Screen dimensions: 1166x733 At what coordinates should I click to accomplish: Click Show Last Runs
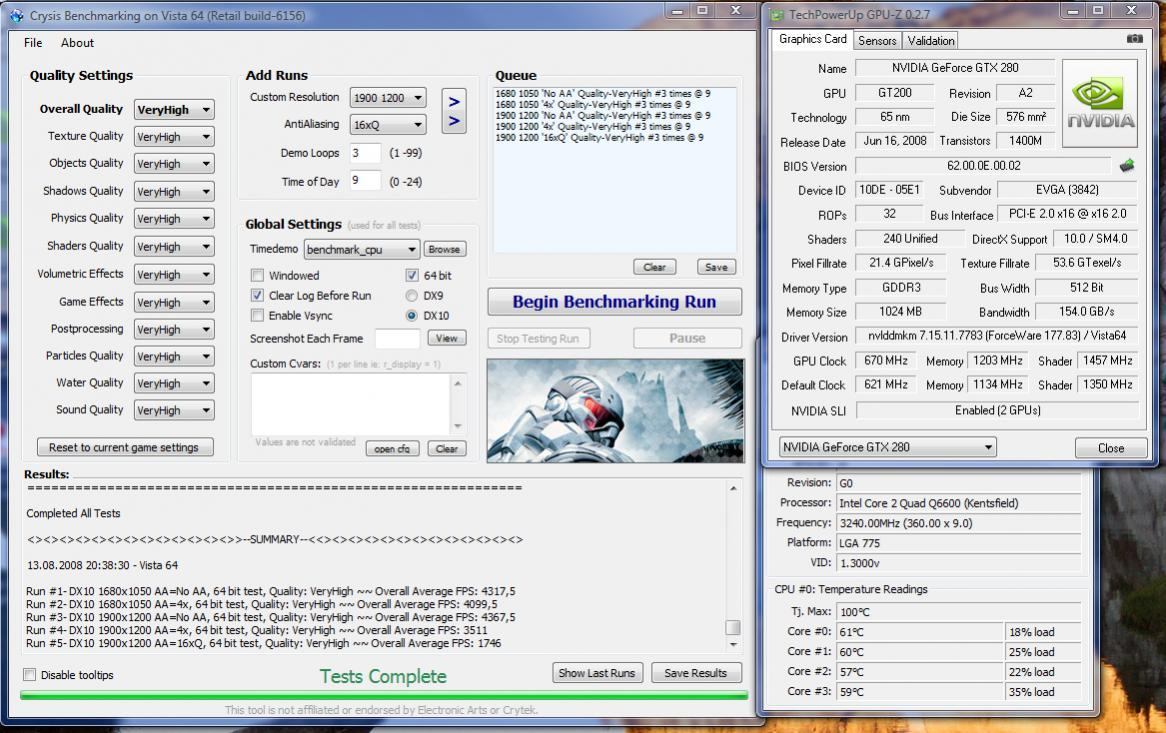point(596,673)
